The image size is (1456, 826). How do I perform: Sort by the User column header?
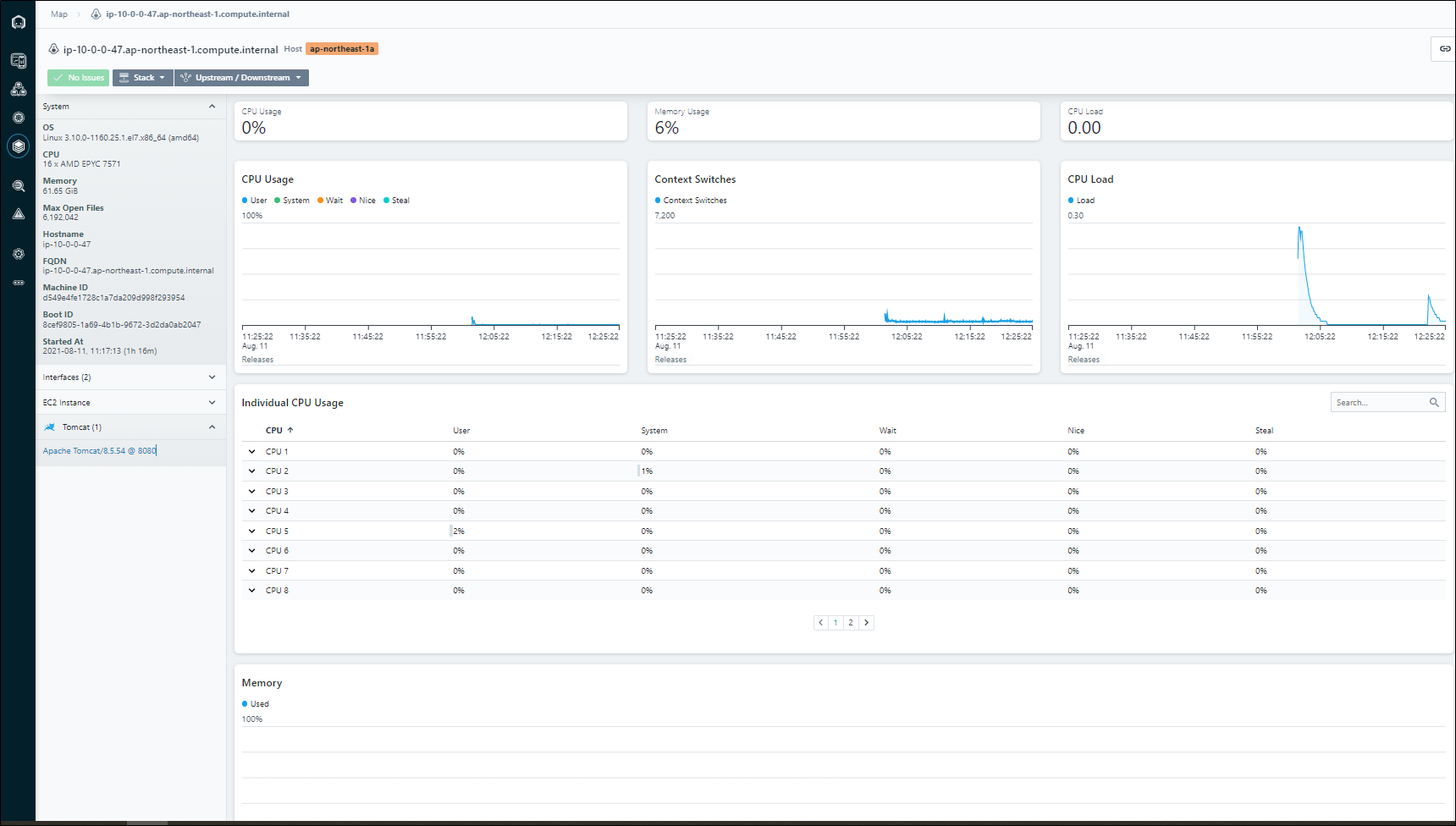(461, 431)
